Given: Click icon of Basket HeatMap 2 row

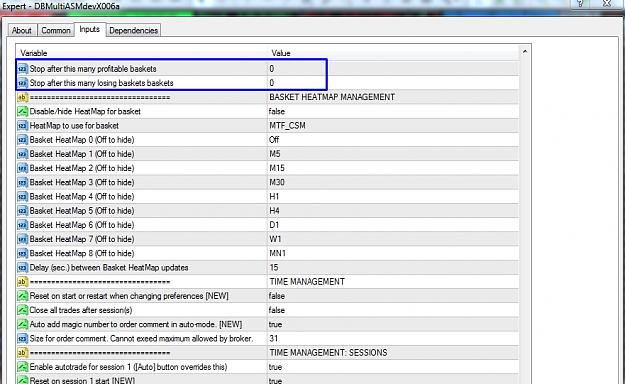Looking at the screenshot, I should [x=22, y=168].
